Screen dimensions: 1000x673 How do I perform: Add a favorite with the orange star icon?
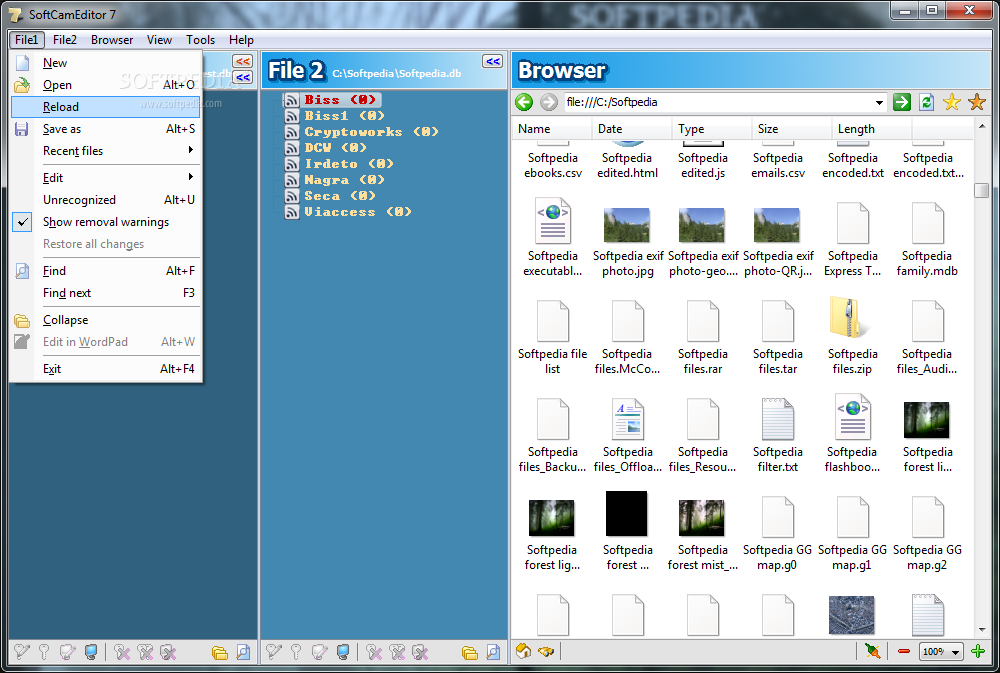pyautogui.click(x=976, y=102)
